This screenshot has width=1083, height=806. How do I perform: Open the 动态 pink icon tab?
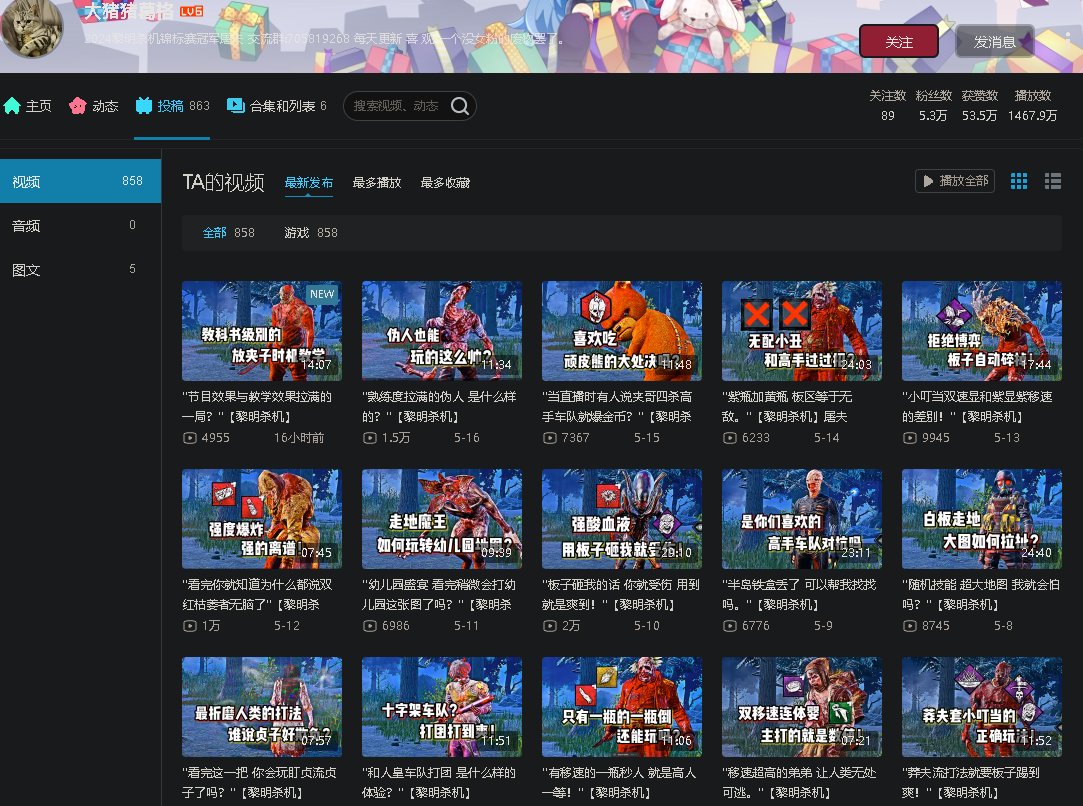(77, 106)
